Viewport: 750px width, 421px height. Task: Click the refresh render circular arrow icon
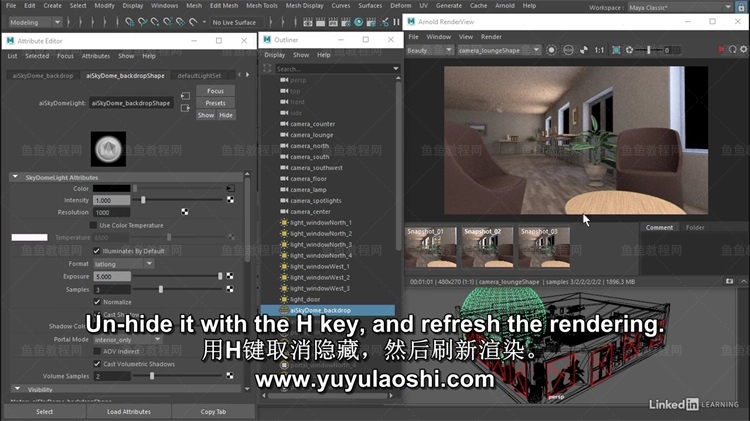coord(733,50)
